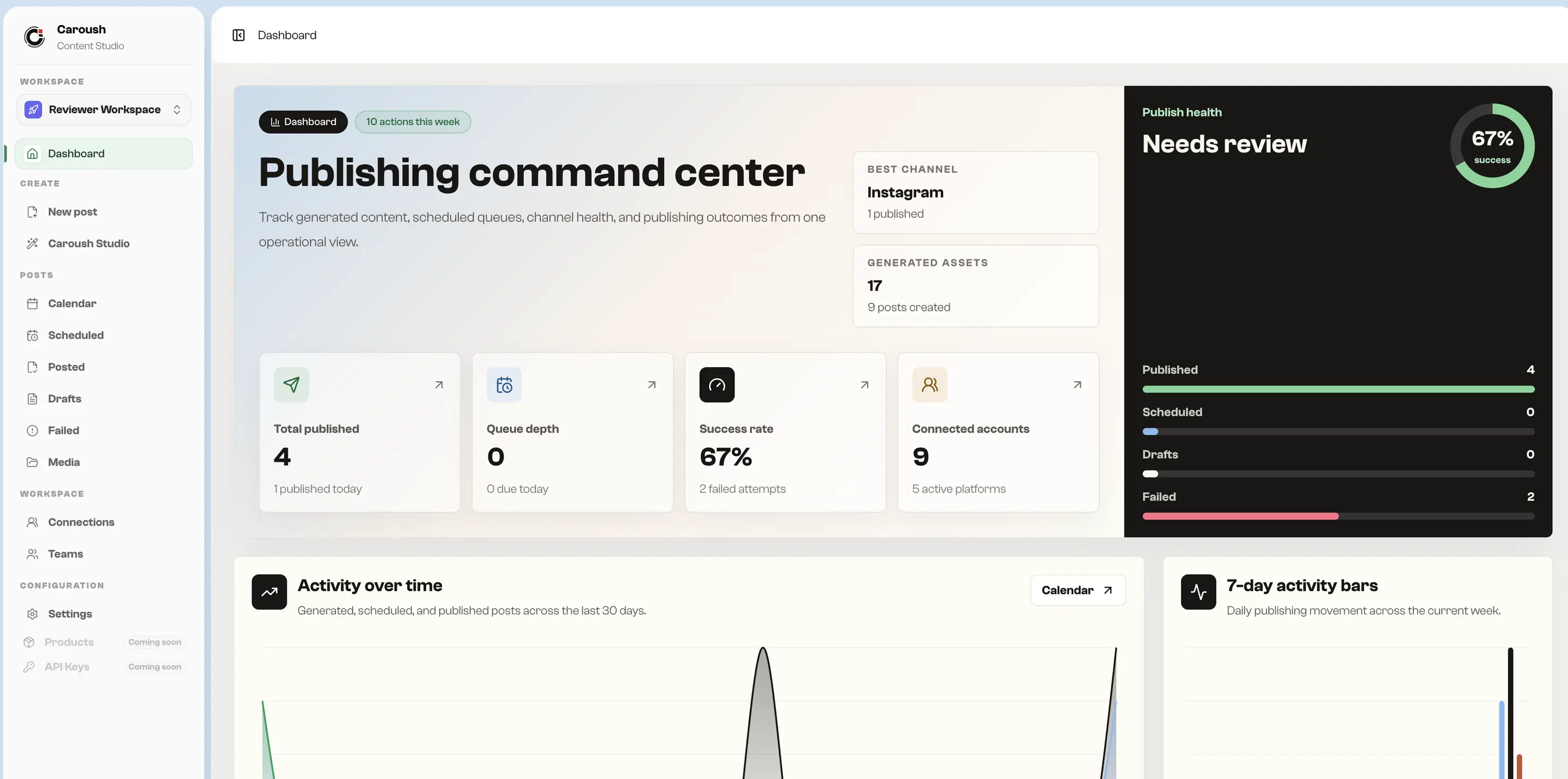Click the Caroush logo icon
The height and width of the screenshot is (779, 1568).
(x=34, y=36)
